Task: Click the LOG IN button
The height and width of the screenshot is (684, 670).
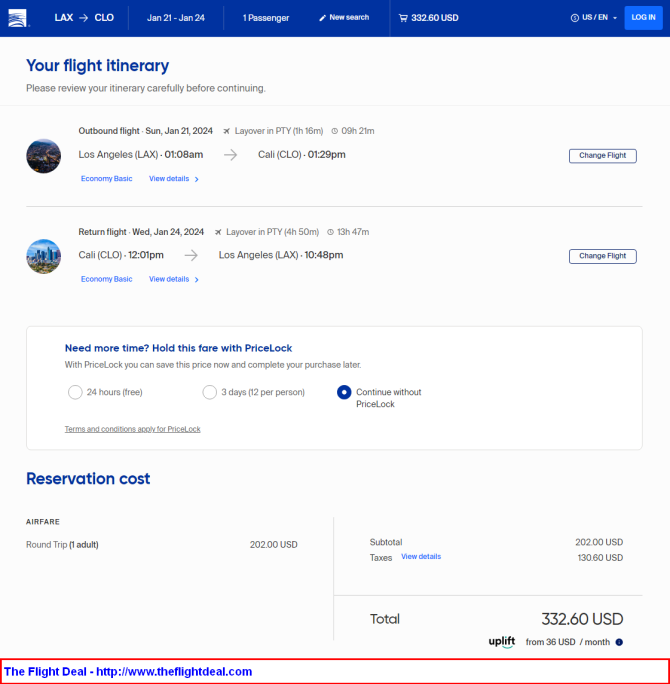Action: tap(643, 18)
